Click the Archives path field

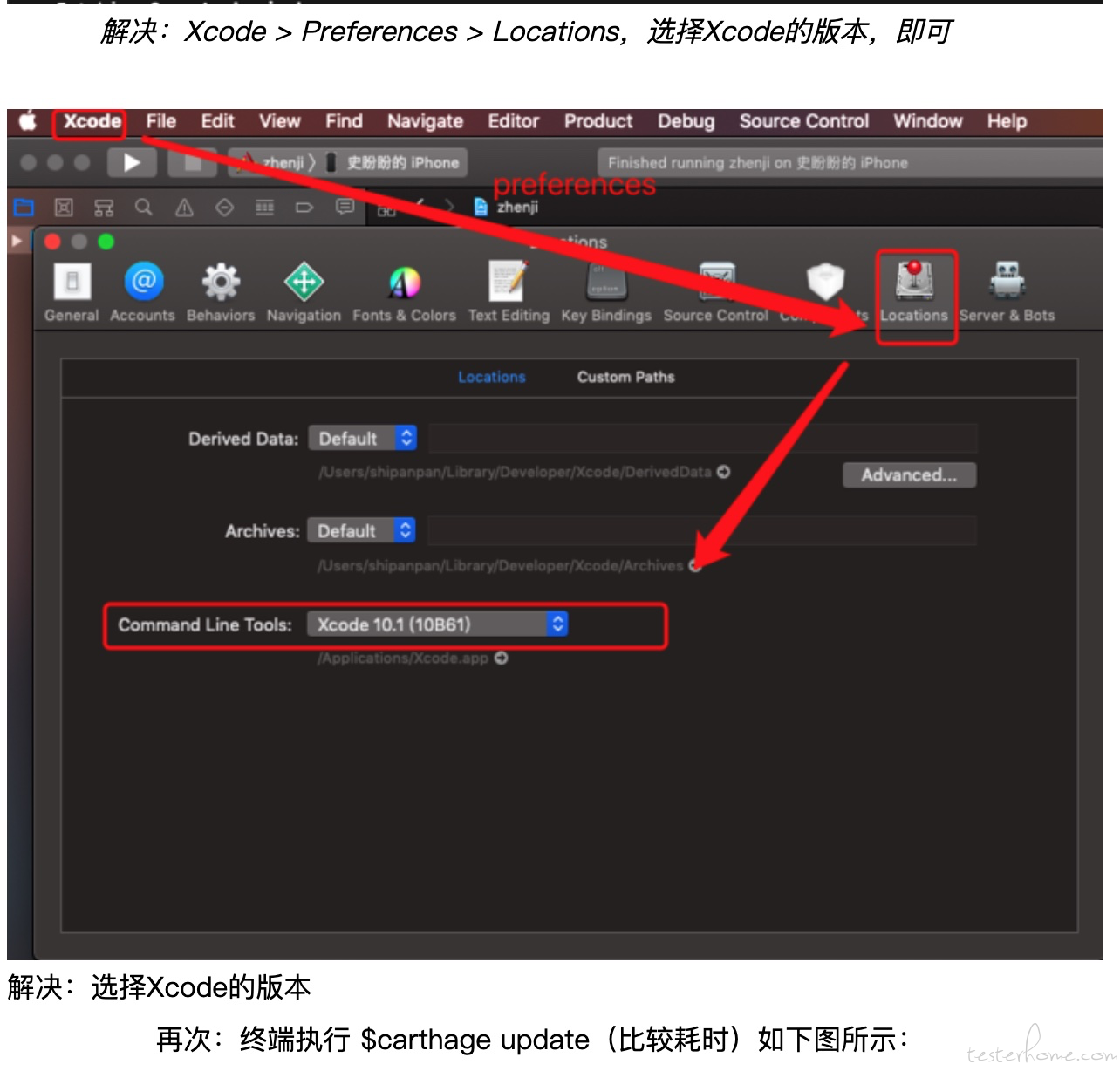point(702,530)
